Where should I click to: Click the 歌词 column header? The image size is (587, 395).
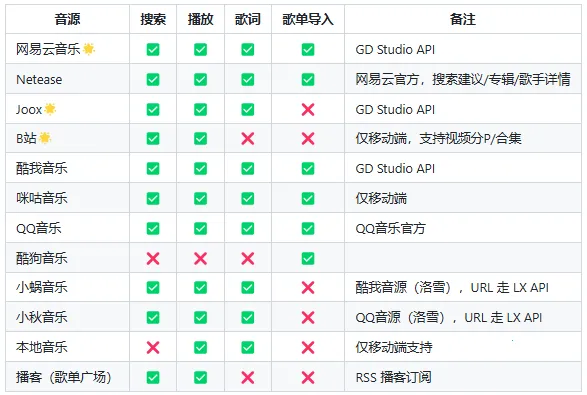pyautogui.click(x=247, y=19)
